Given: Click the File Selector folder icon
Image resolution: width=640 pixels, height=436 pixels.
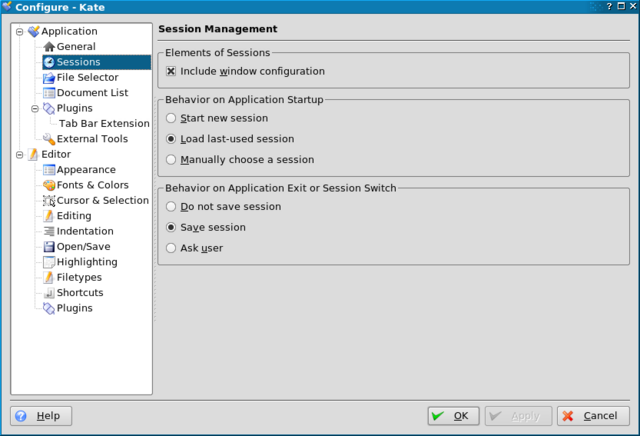Looking at the screenshot, I should click(49, 78).
